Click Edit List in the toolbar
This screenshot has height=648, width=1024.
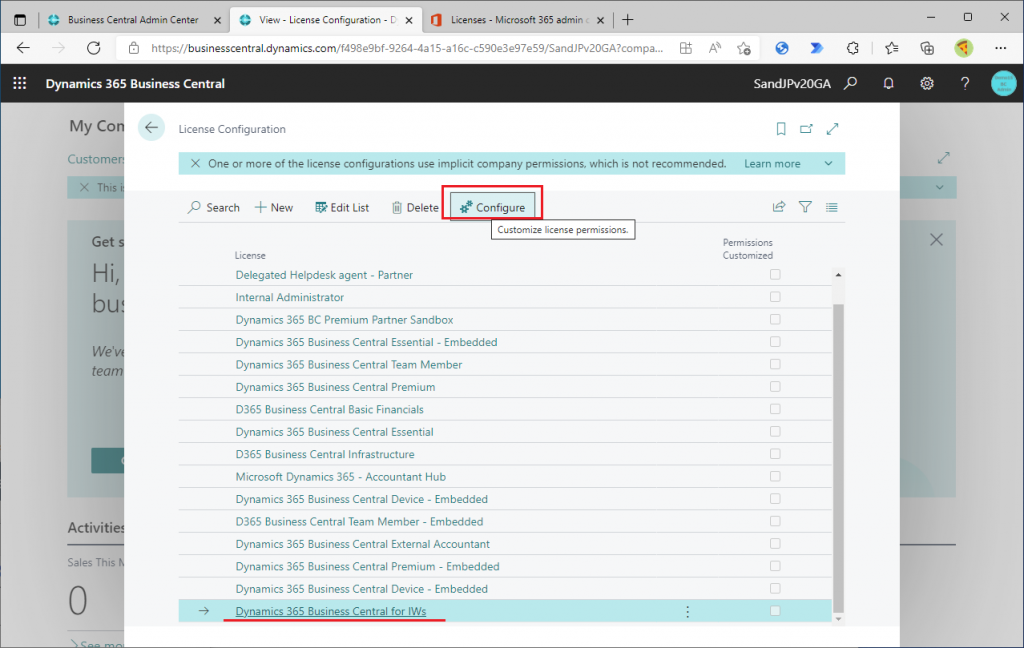342,208
